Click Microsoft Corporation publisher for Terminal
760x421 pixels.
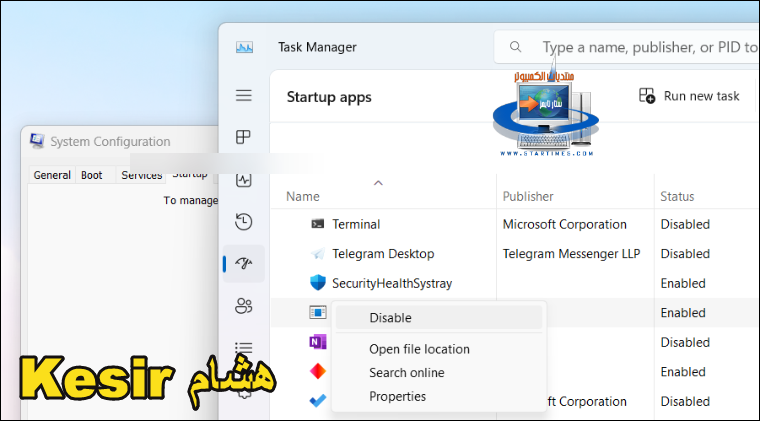[x=565, y=224]
